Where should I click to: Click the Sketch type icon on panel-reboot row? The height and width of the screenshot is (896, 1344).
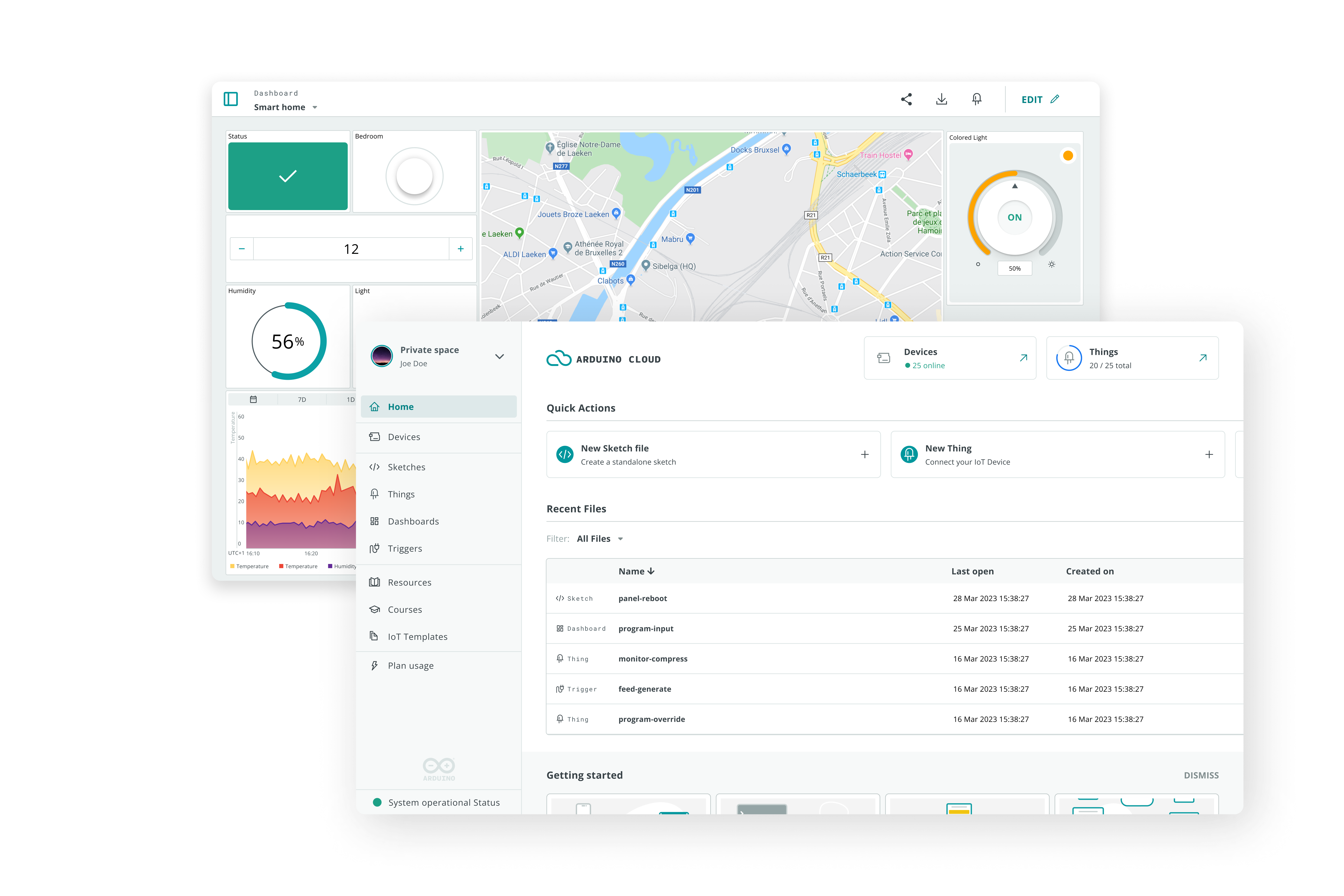560,598
